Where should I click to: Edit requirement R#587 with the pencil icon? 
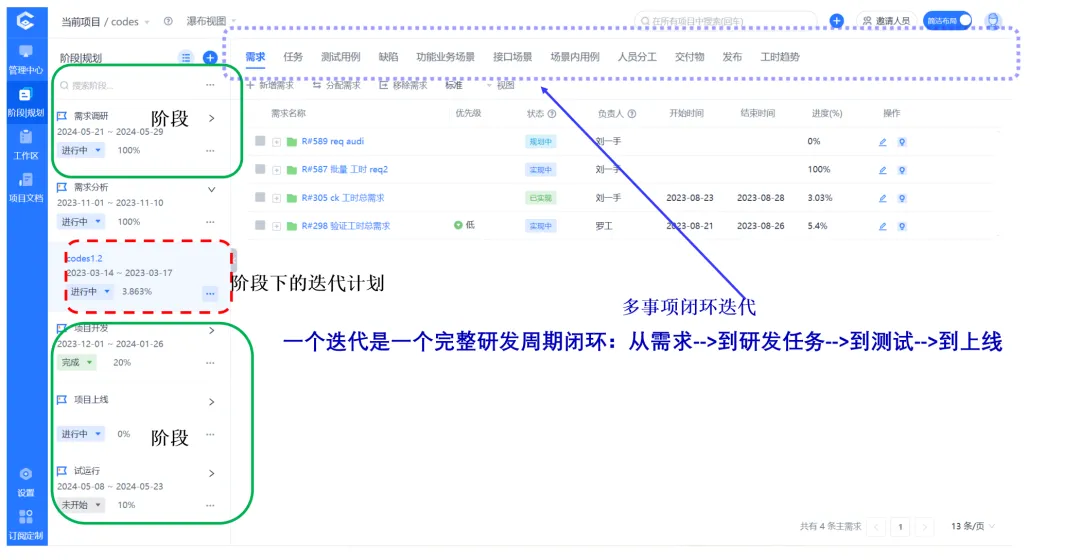[x=882, y=170]
